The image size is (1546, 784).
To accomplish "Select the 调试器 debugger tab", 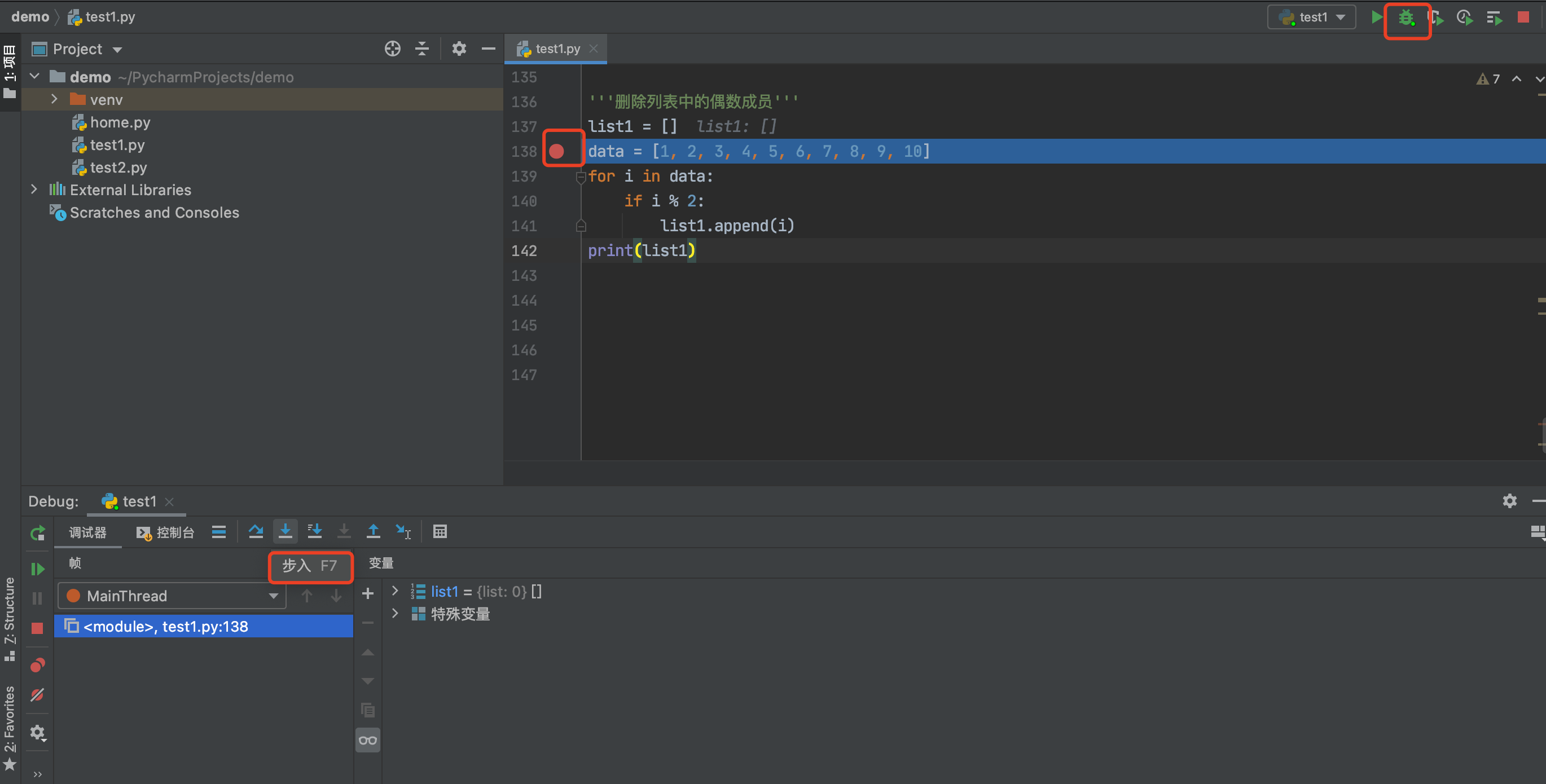I will (87, 532).
